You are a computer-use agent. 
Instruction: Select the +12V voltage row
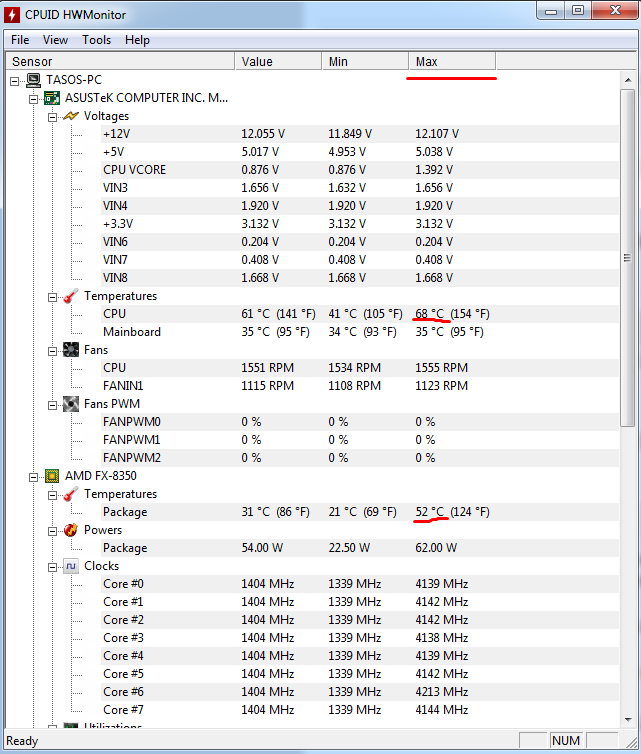[360, 134]
